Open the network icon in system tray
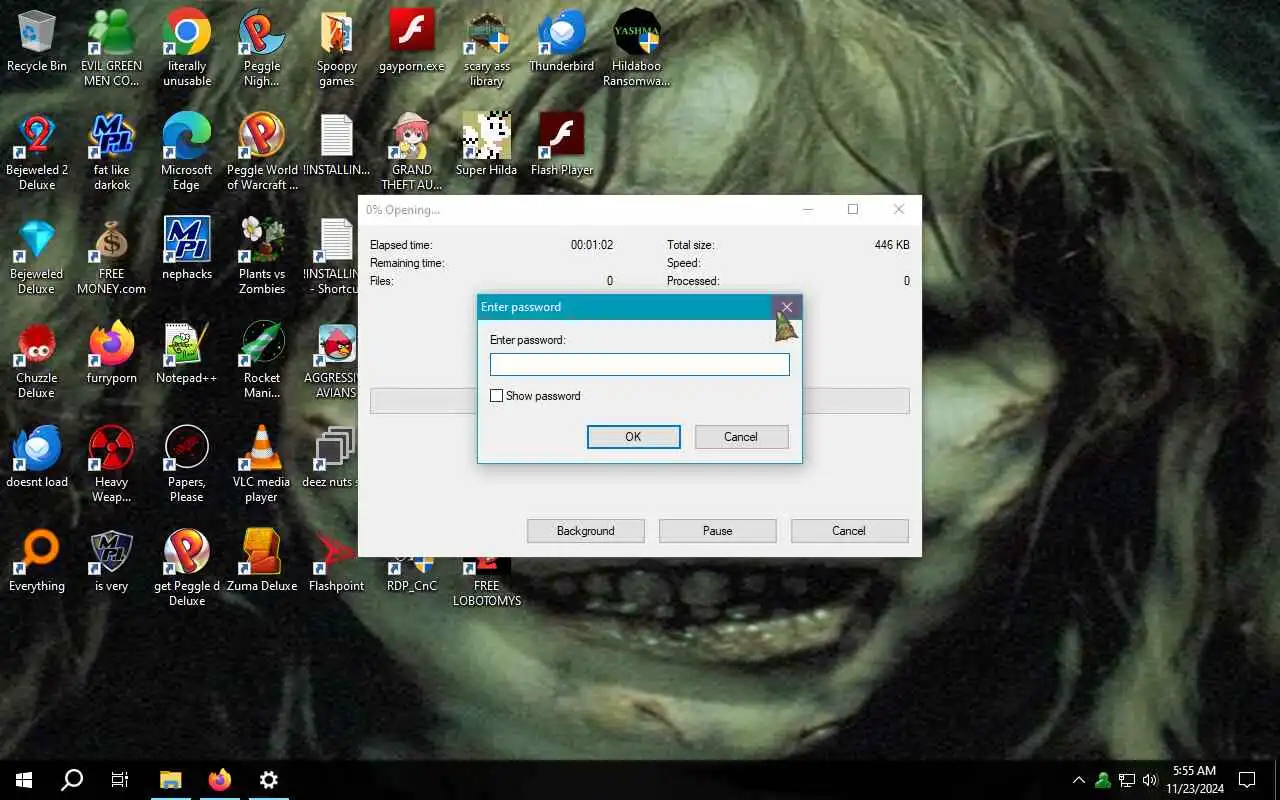 click(x=1126, y=780)
